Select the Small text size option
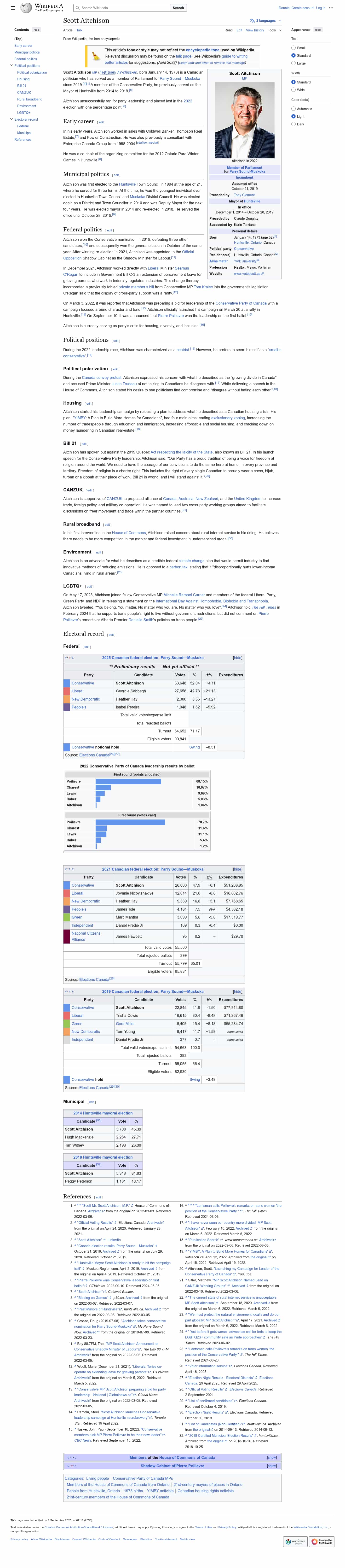This screenshot has width=345, height=1568. (x=293, y=47)
